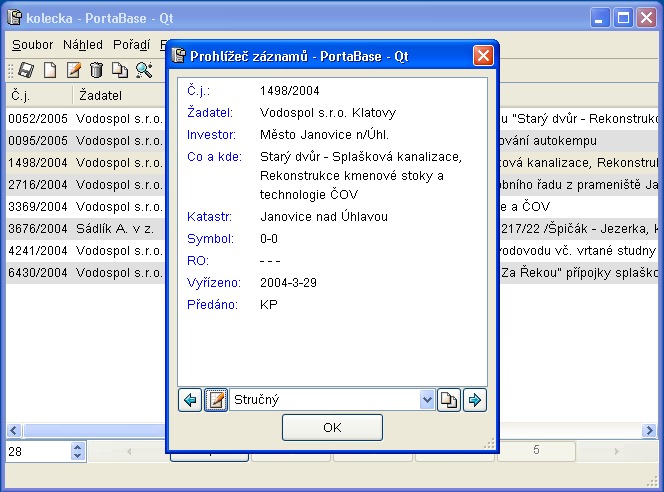Click the 'ování autokempu' cell text

[548, 141]
